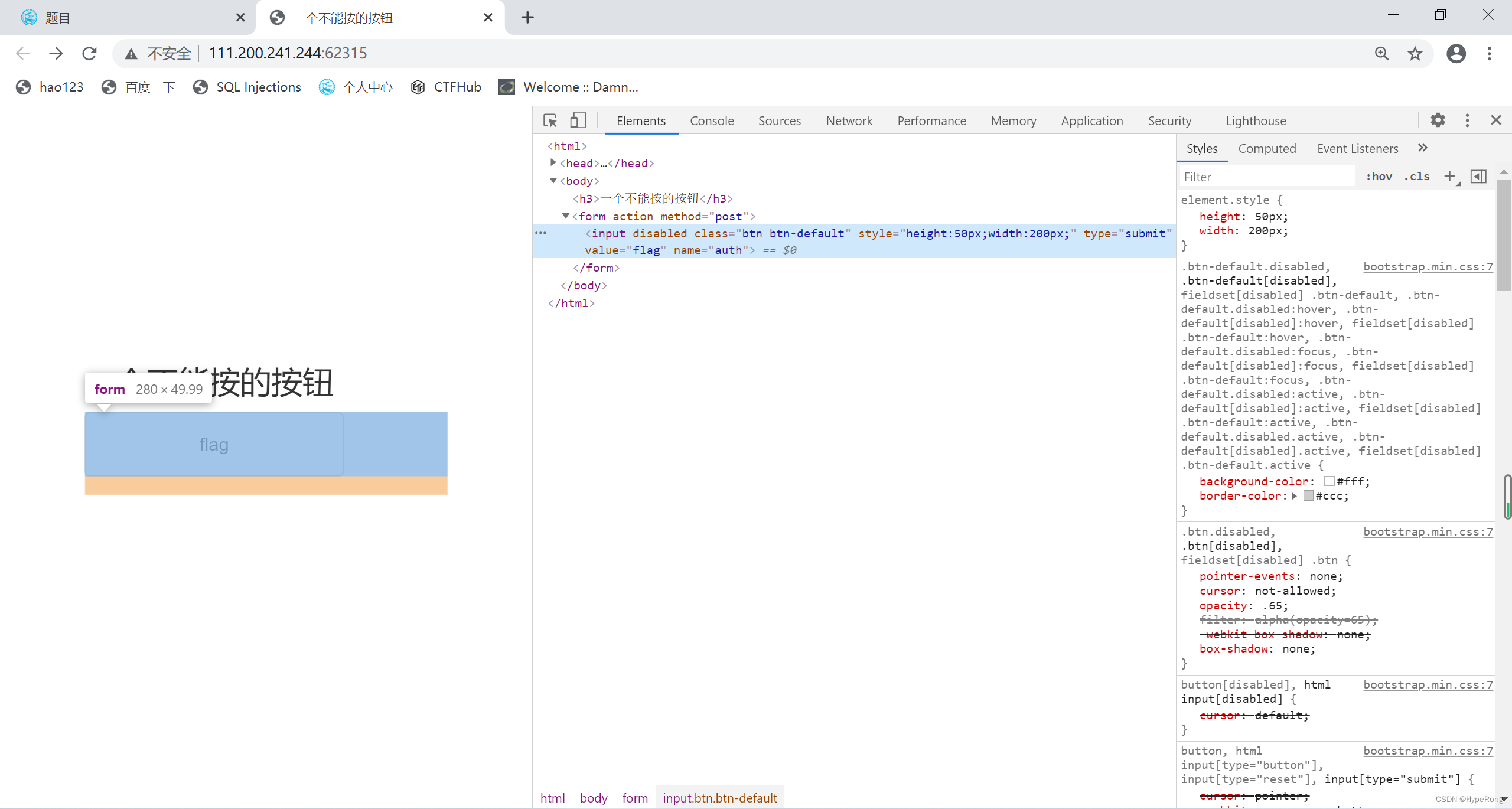The image size is (1512, 809).
Task: Open DevTools settings gear
Action: pyautogui.click(x=1438, y=120)
